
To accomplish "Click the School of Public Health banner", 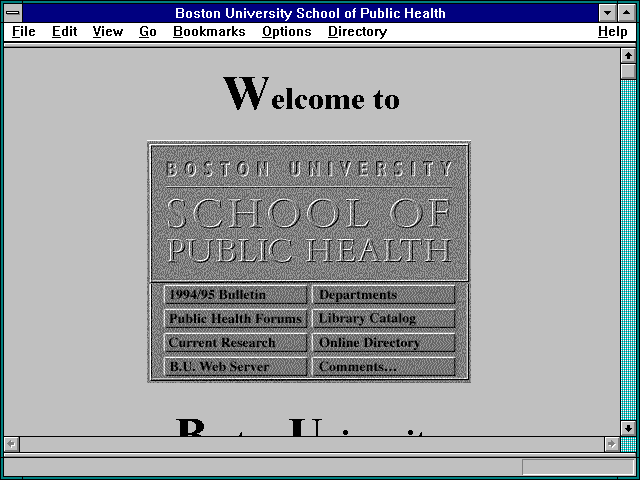I will (309, 212).
